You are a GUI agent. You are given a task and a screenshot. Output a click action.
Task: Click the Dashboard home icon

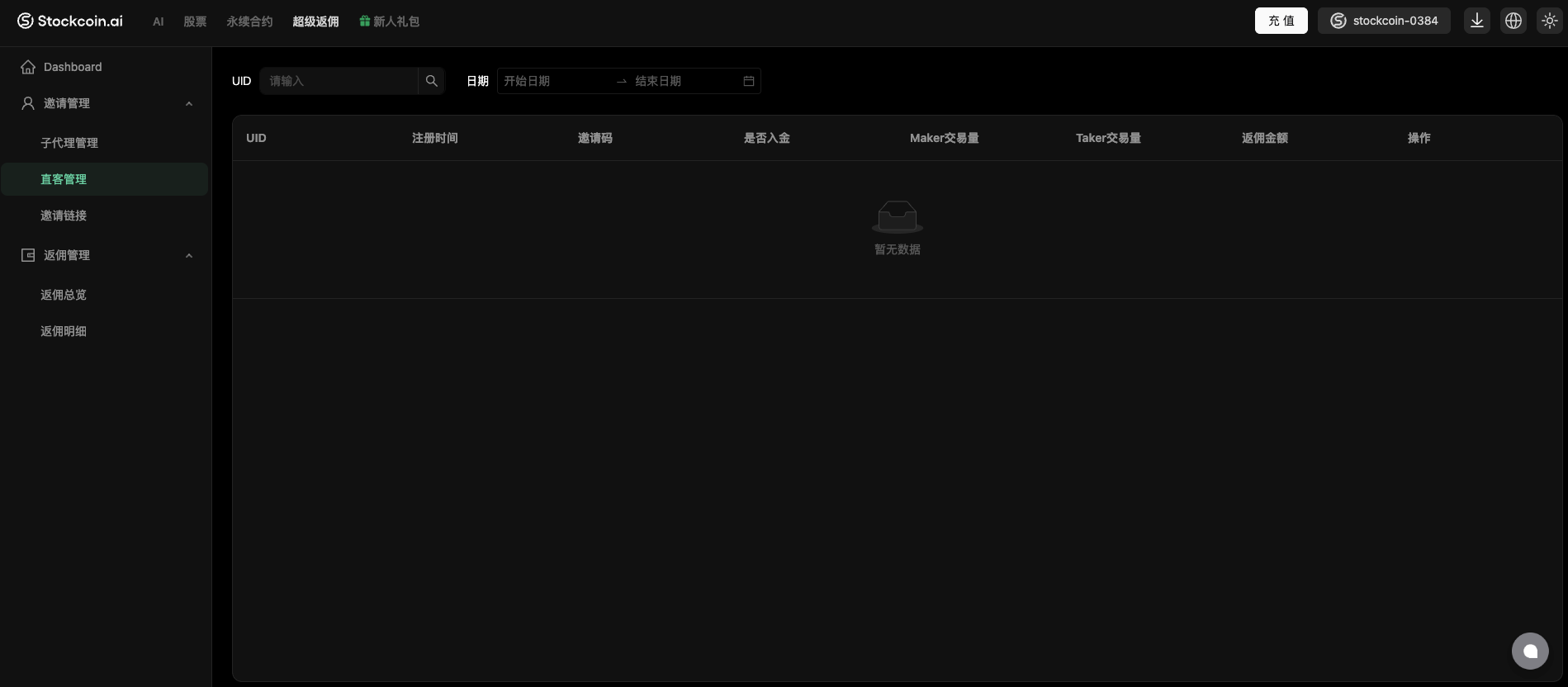click(28, 67)
